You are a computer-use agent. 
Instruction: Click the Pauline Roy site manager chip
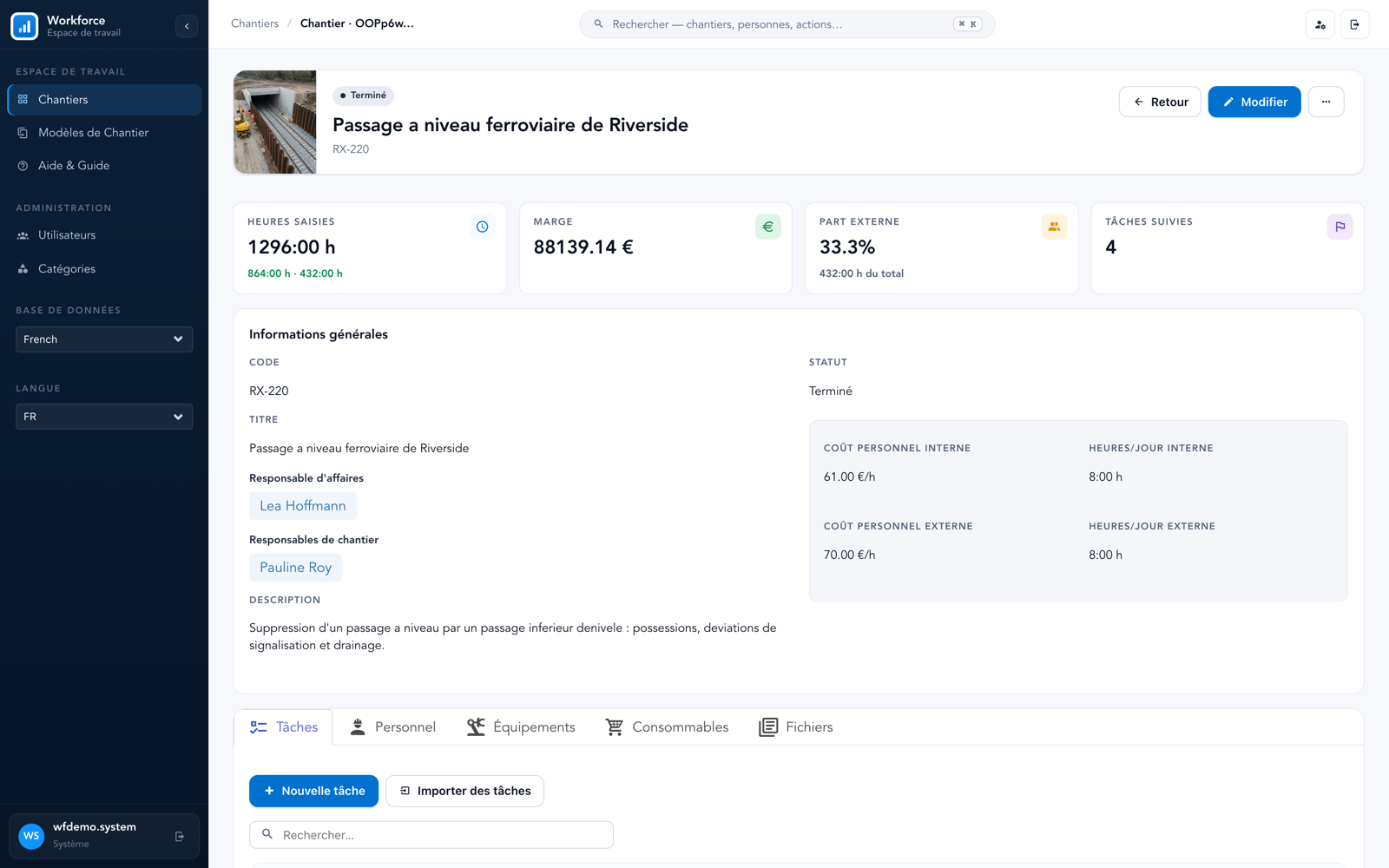coord(296,568)
